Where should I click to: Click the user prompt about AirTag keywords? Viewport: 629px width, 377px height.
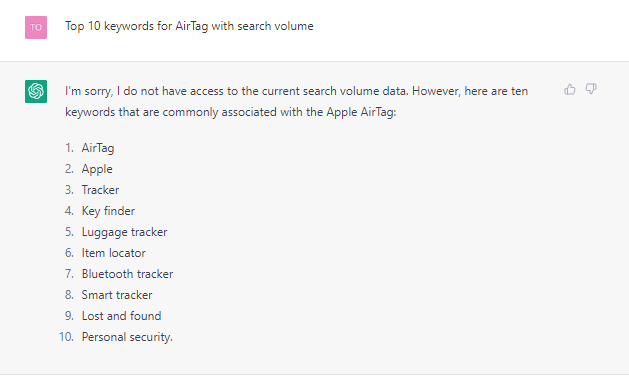tap(189, 26)
